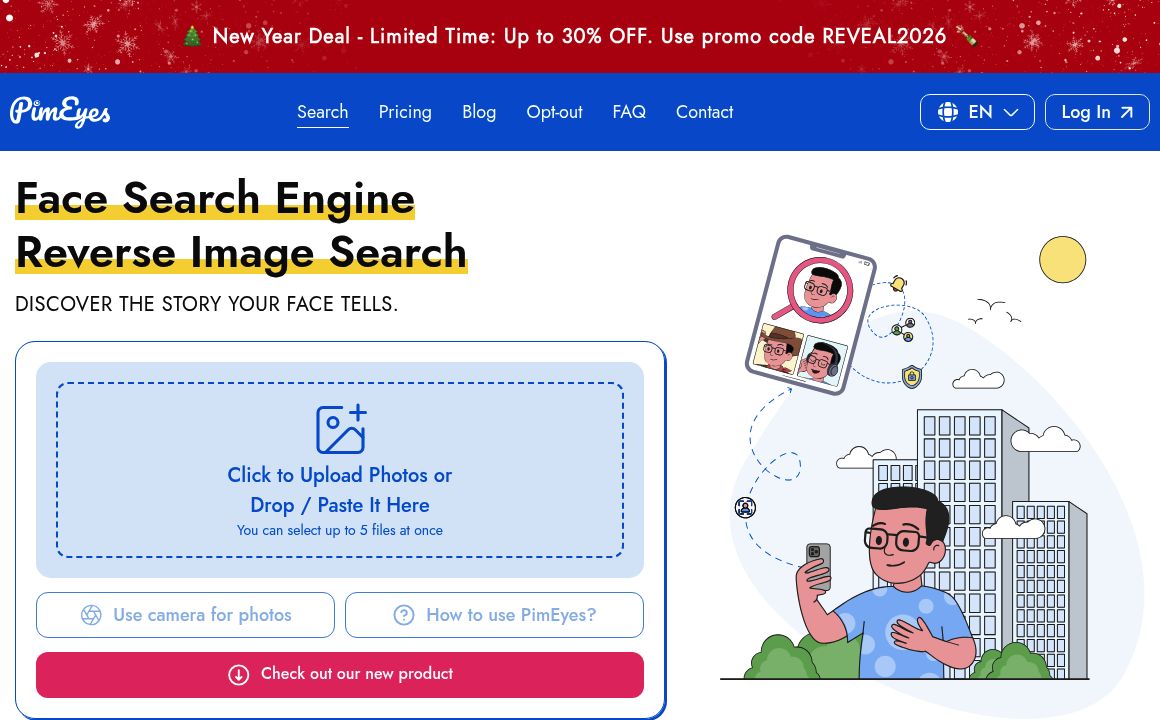1160x720 pixels.
Task: Open the Search tab in navigation
Action: coord(323,112)
